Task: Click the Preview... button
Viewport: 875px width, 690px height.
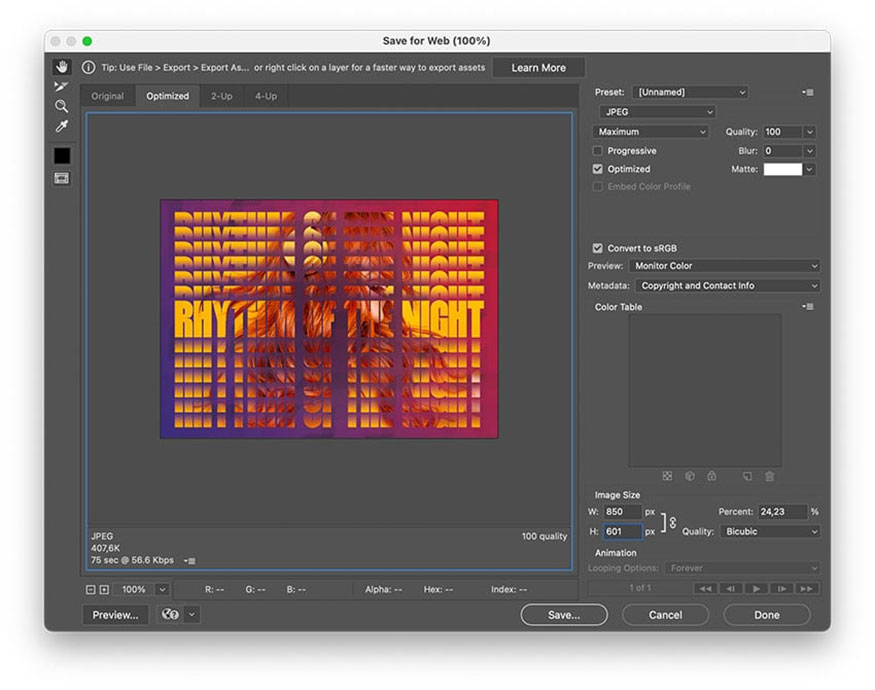Action: pos(116,615)
